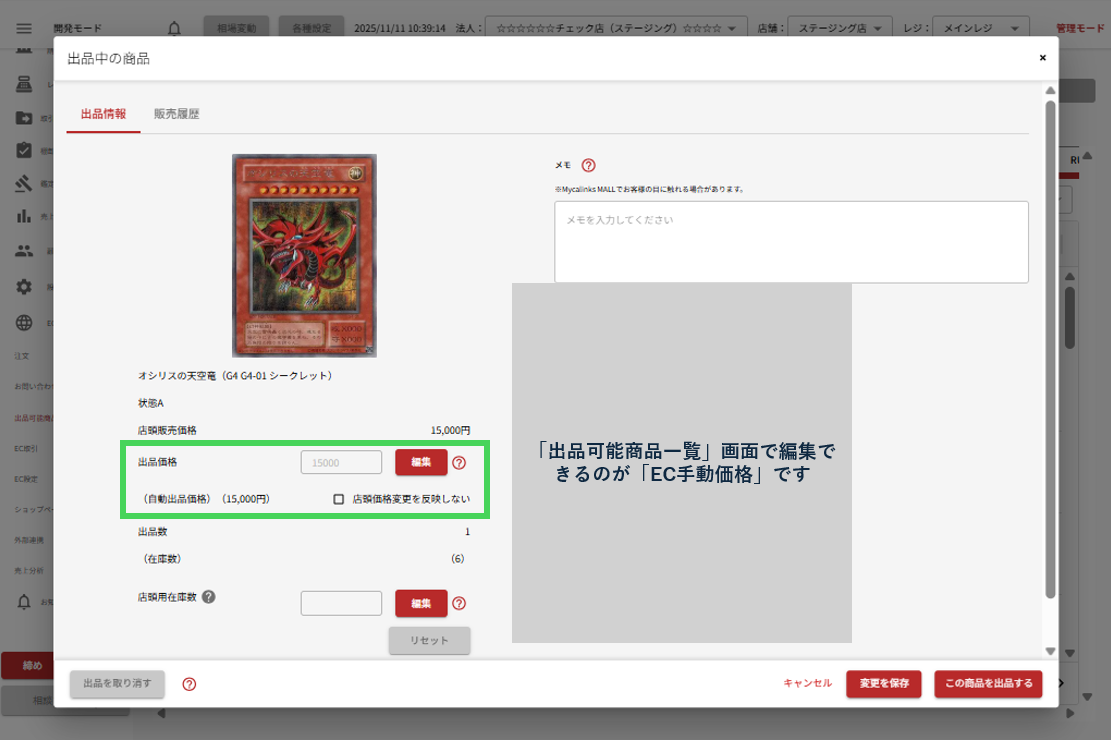The image size is (1111, 740).
Task: Click the settings gear icon in sidebar
Action: [24, 287]
